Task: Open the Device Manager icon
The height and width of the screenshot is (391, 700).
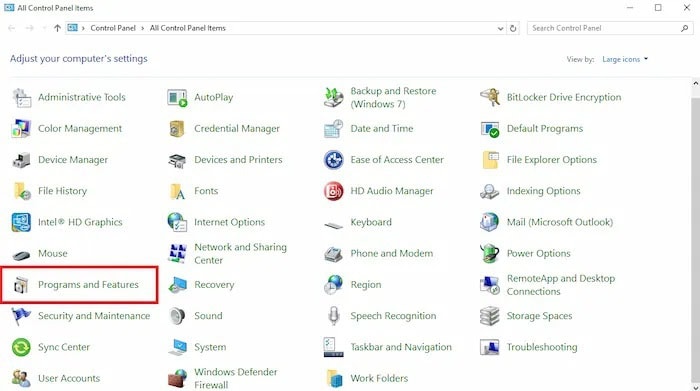Action: (21, 160)
